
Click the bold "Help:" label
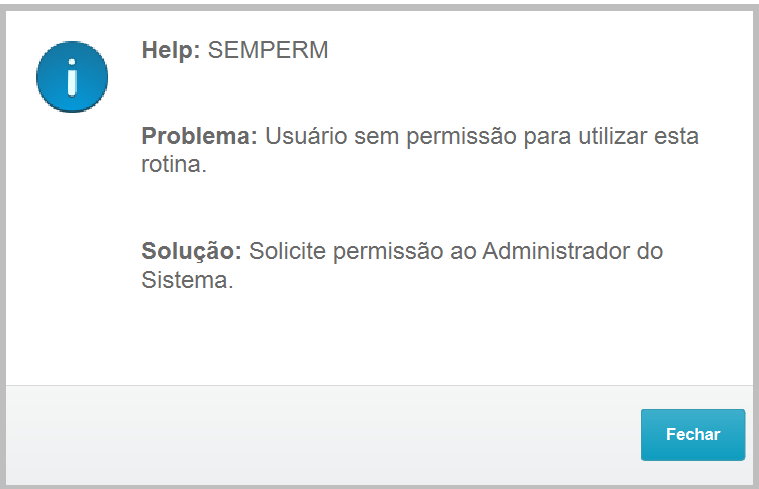[x=171, y=50]
